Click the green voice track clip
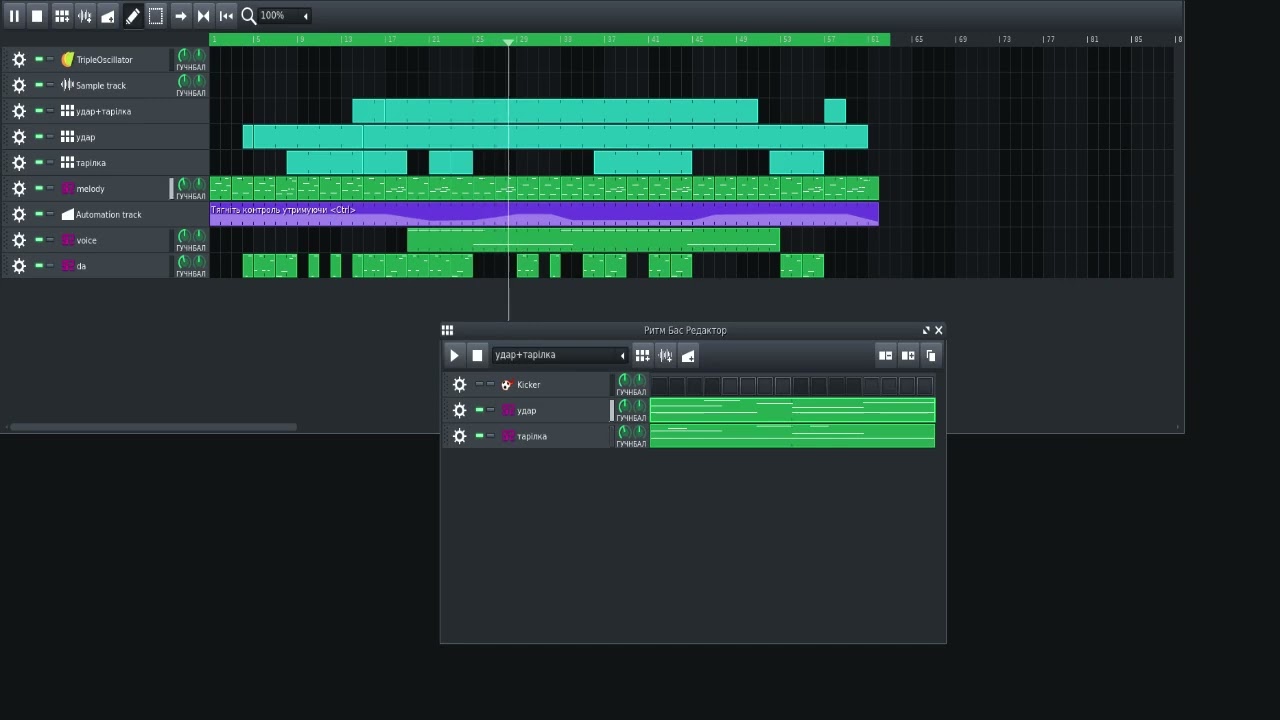This screenshot has height=720, width=1280. (593, 240)
